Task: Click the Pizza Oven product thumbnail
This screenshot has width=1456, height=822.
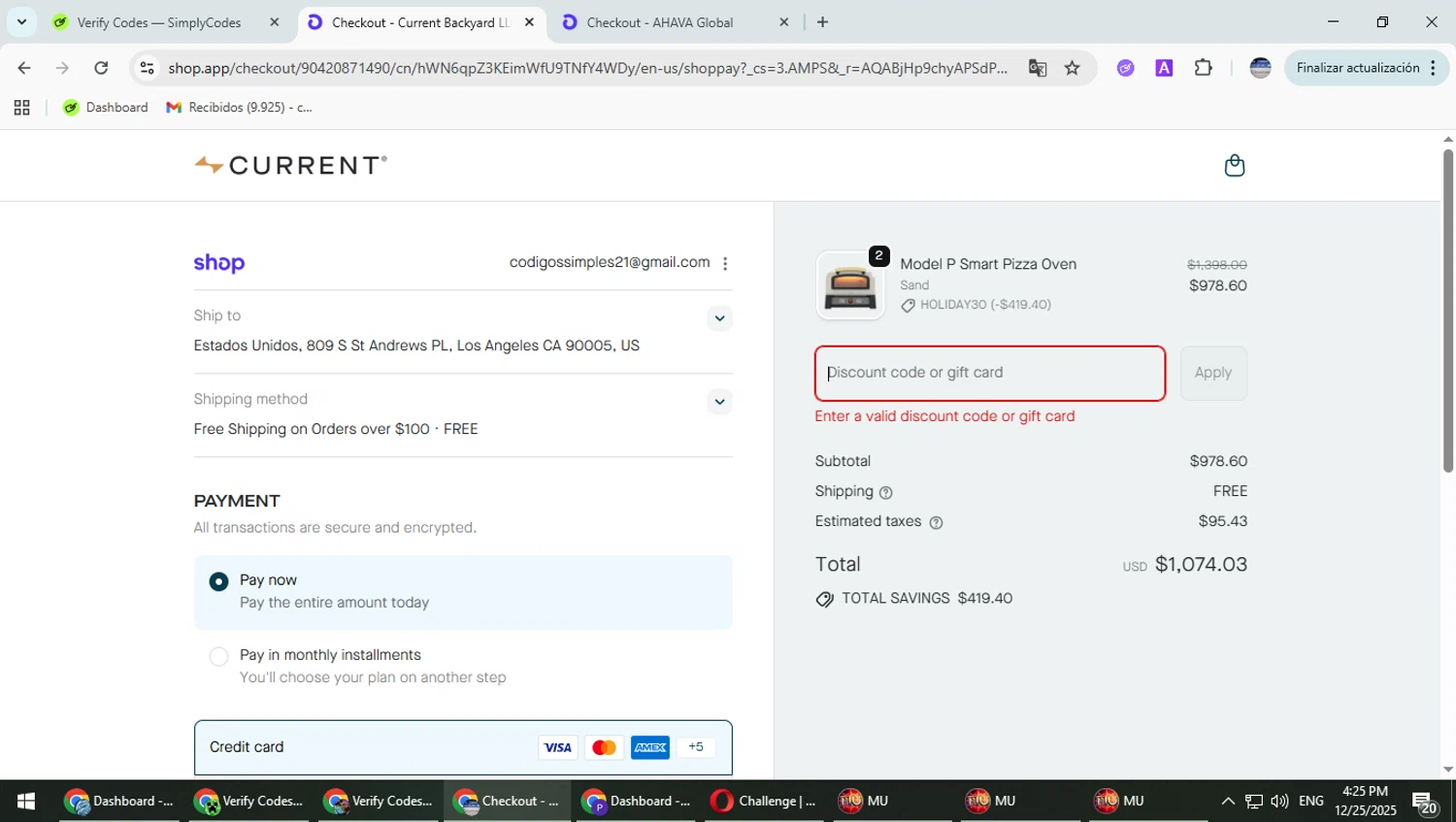Action: pyautogui.click(x=850, y=285)
